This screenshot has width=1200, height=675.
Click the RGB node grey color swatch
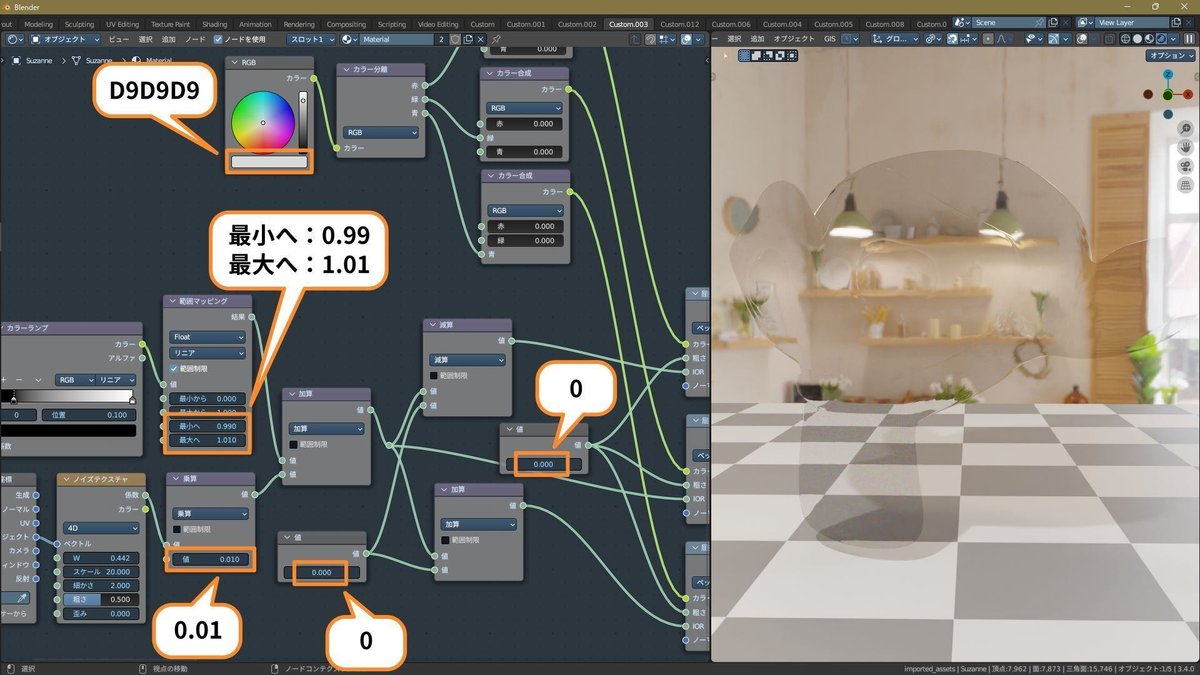(x=269, y=160)
